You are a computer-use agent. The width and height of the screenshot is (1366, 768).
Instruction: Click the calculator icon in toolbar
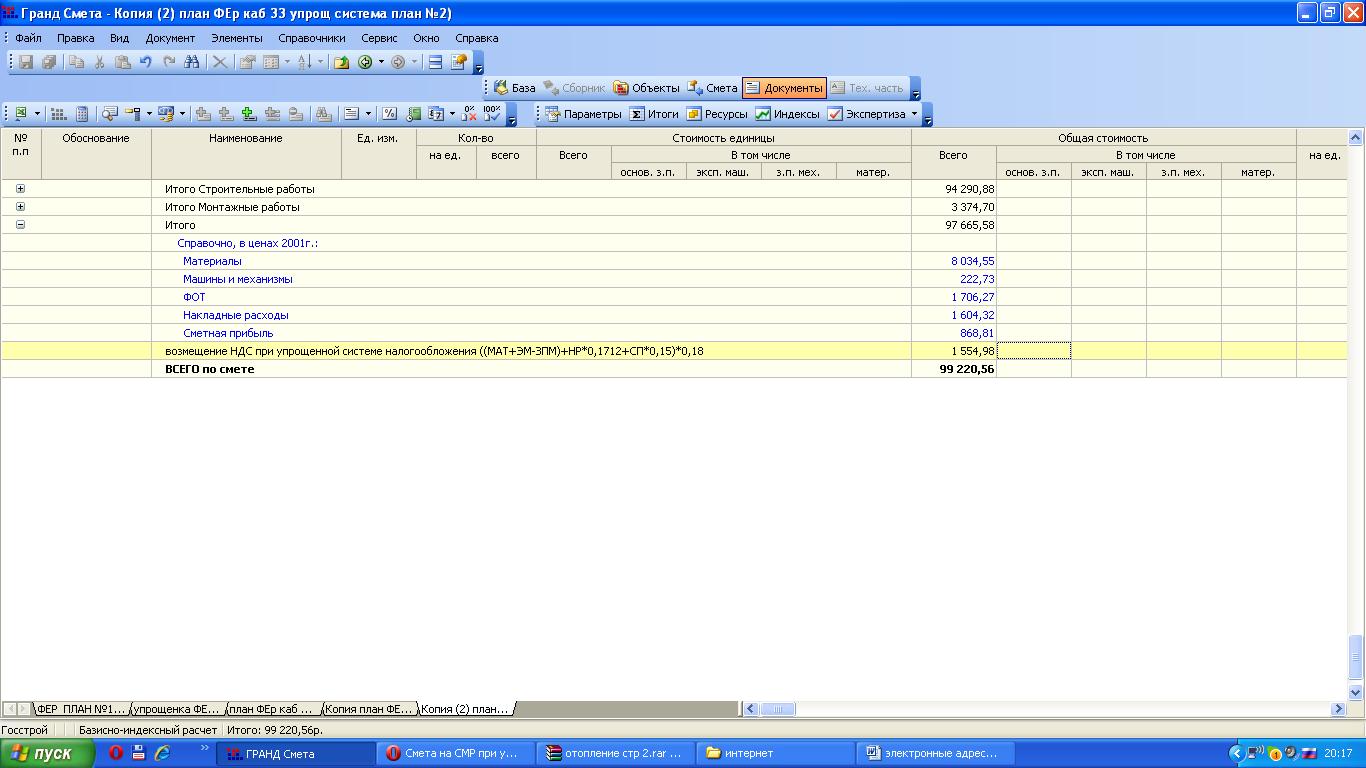83,114
